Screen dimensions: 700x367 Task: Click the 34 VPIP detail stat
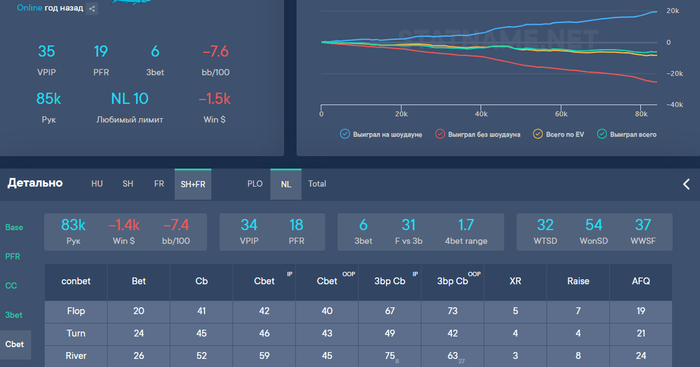point(249,232)
